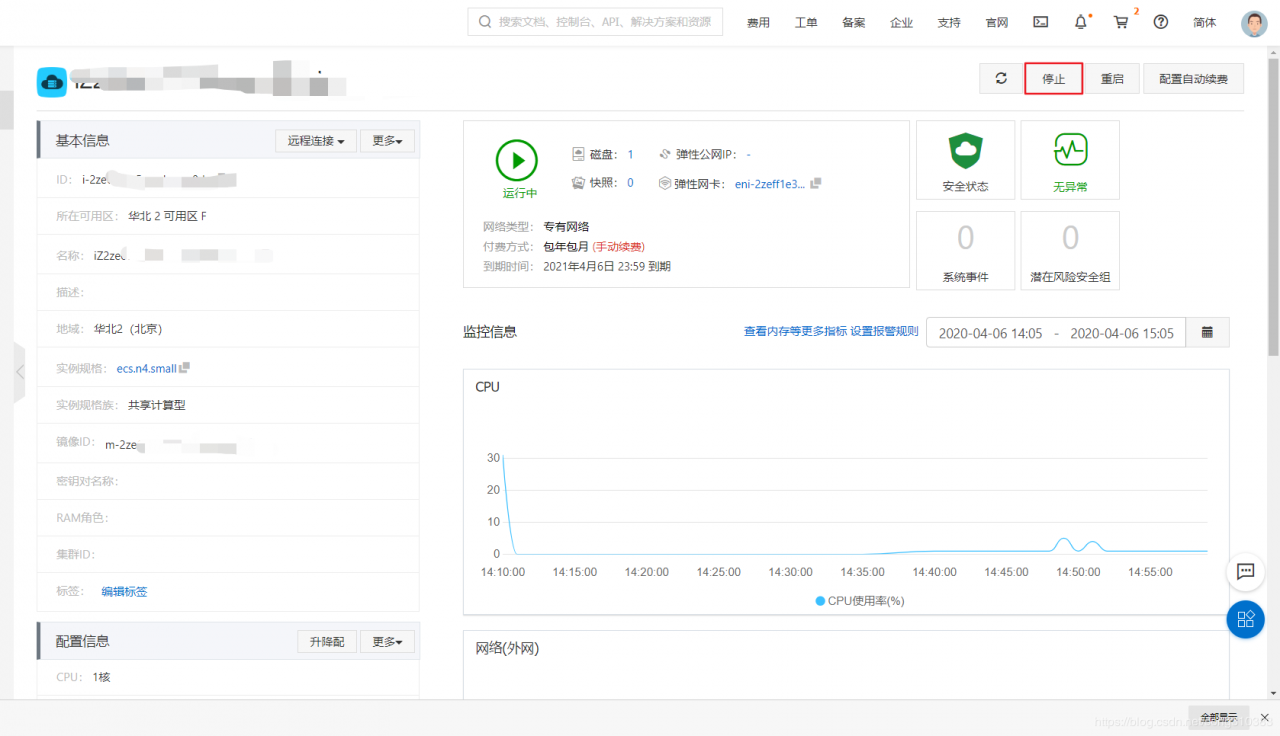
Task: Open 设置报警规则 link
Action: click(x=884, y=331)
